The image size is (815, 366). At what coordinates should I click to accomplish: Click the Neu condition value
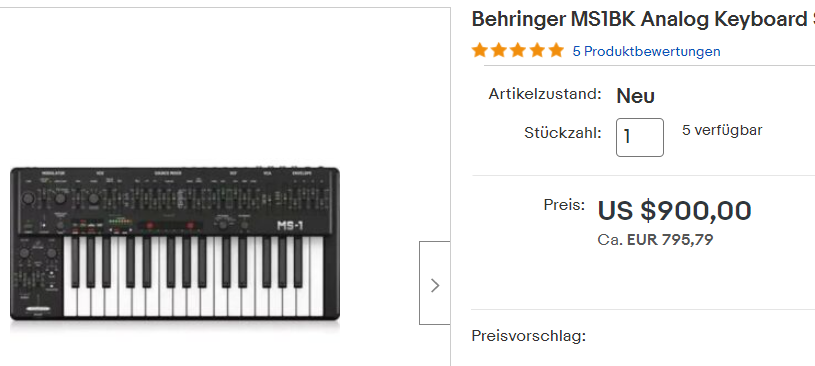tap(635, 96)
